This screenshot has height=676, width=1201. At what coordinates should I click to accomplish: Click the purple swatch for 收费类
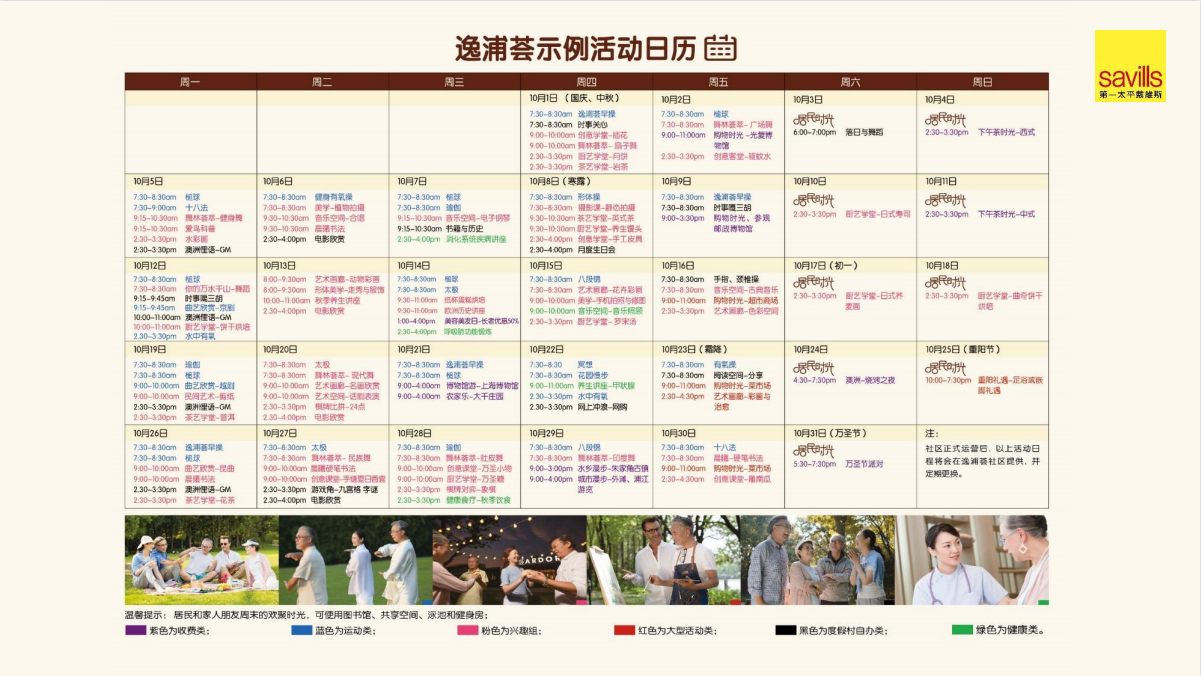[135, 631]
